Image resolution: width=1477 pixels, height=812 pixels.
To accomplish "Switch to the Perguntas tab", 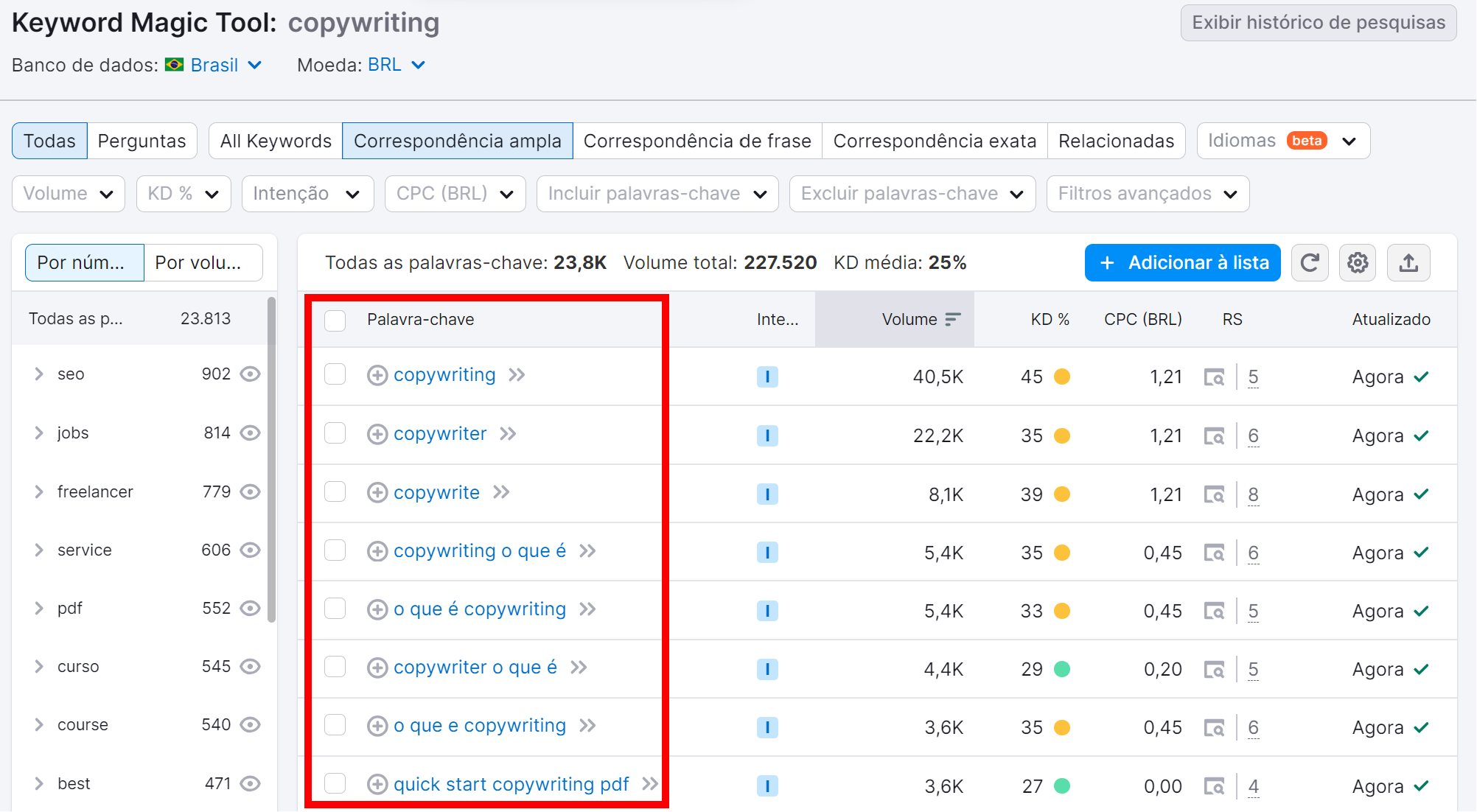I will pos(142,141).
